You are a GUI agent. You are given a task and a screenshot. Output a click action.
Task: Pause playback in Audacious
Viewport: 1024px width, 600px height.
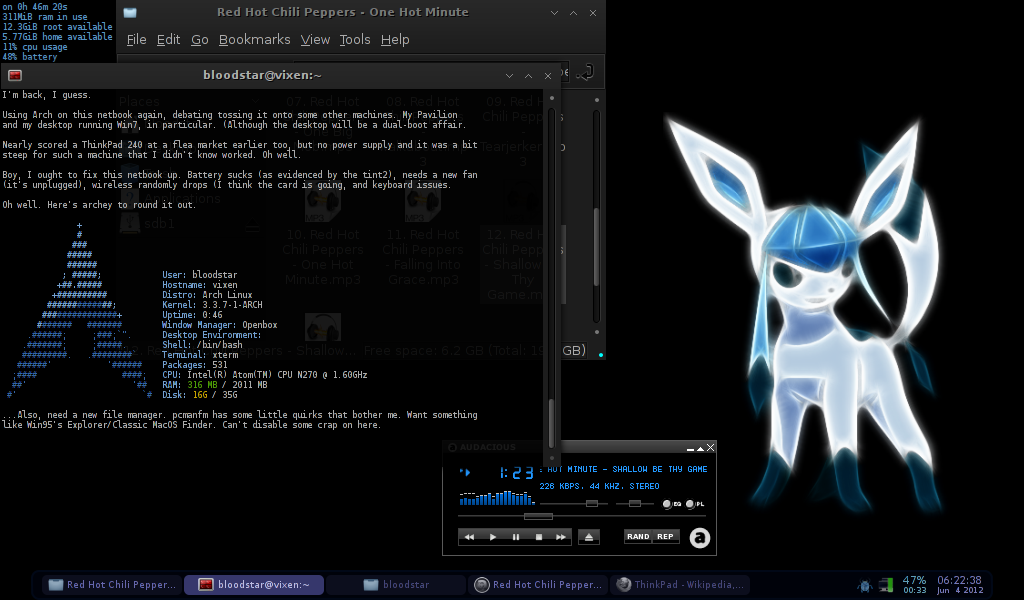click(516, 537)
